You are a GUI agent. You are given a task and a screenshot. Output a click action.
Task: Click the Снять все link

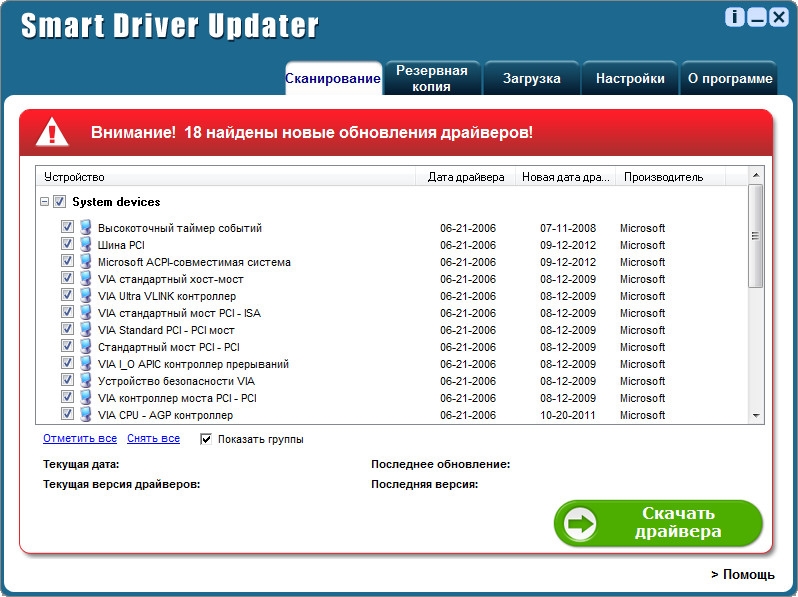coord(153,438)
